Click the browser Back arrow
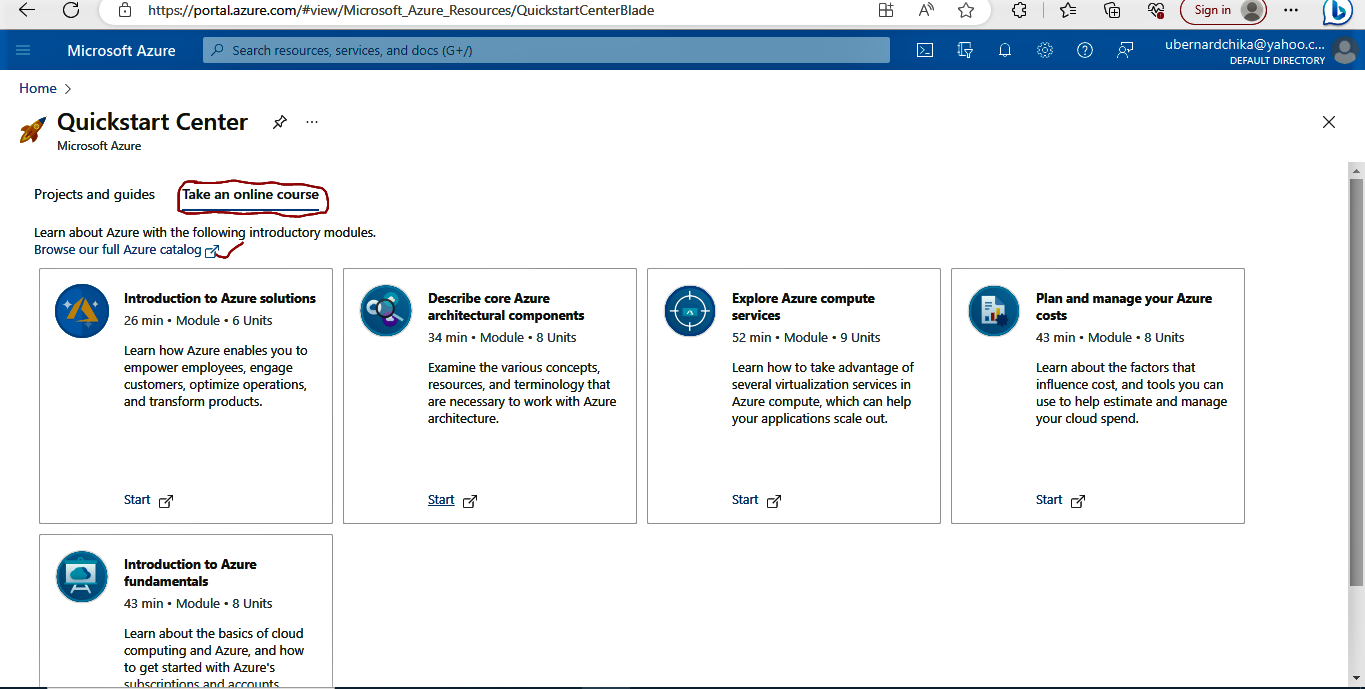 [27, 10]
